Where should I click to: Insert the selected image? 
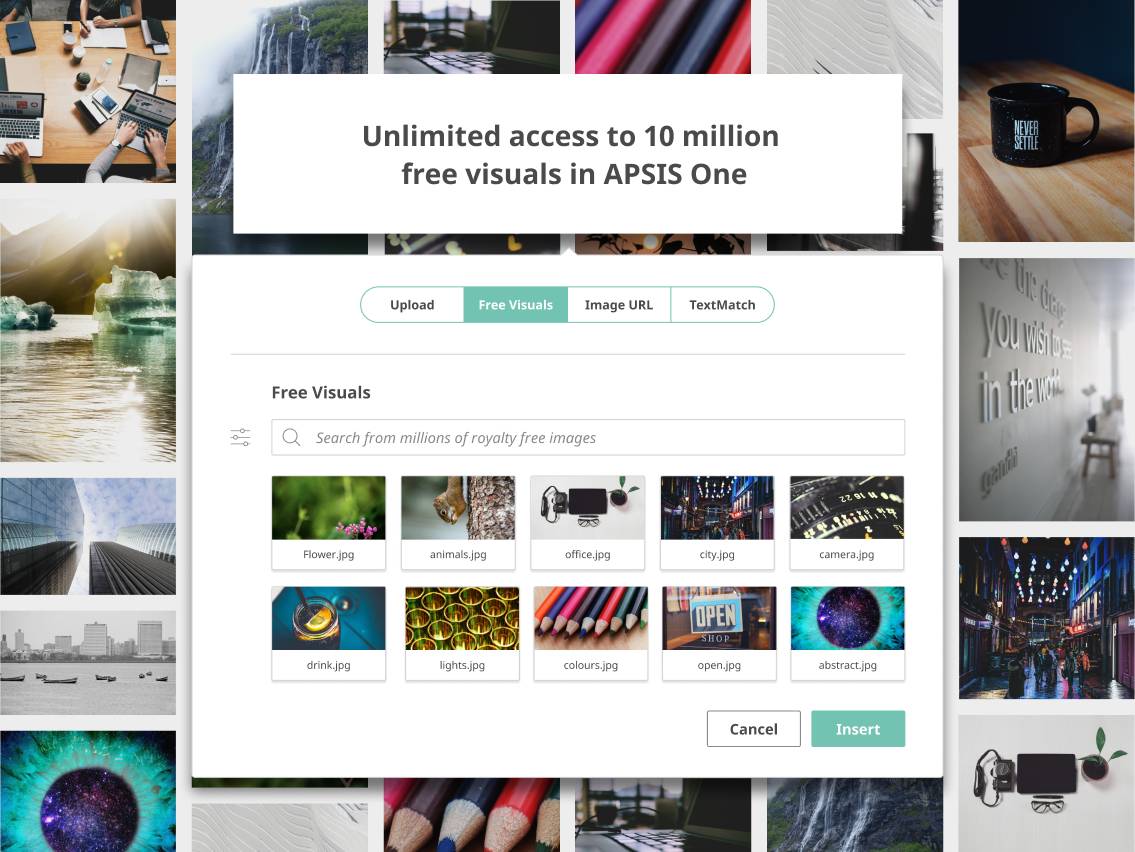click(858, 728)
